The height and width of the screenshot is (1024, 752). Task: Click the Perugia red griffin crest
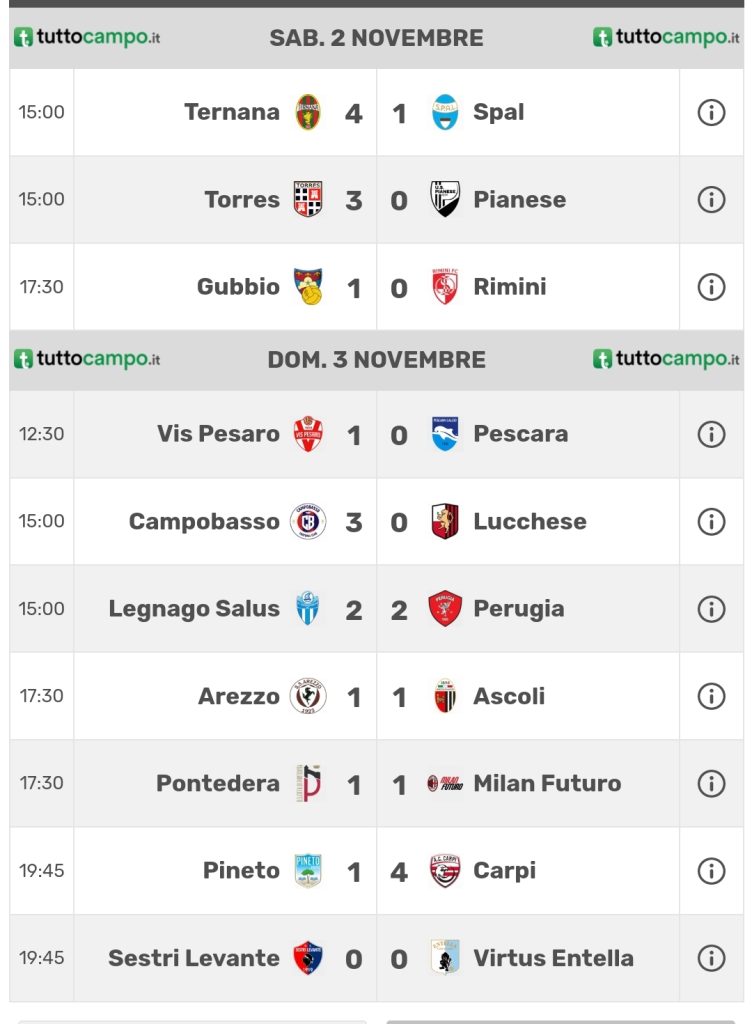point(445,609)
